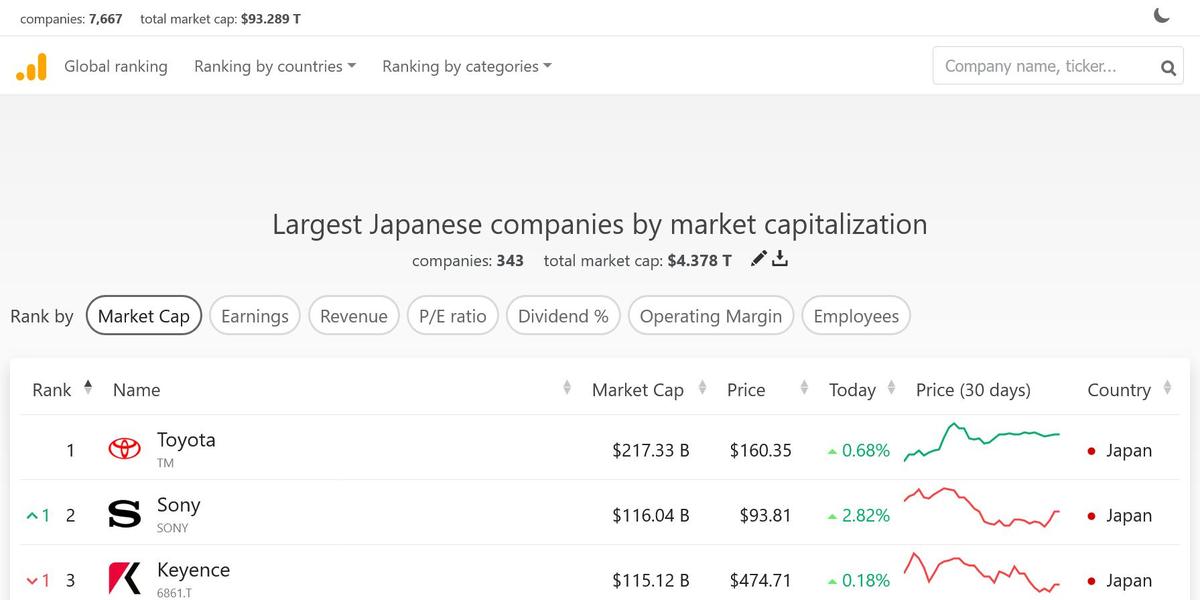Click the Toyota company logo
Image resolution: width=1200 pixels, height=600 pixels.
click(x=123, y=450)
